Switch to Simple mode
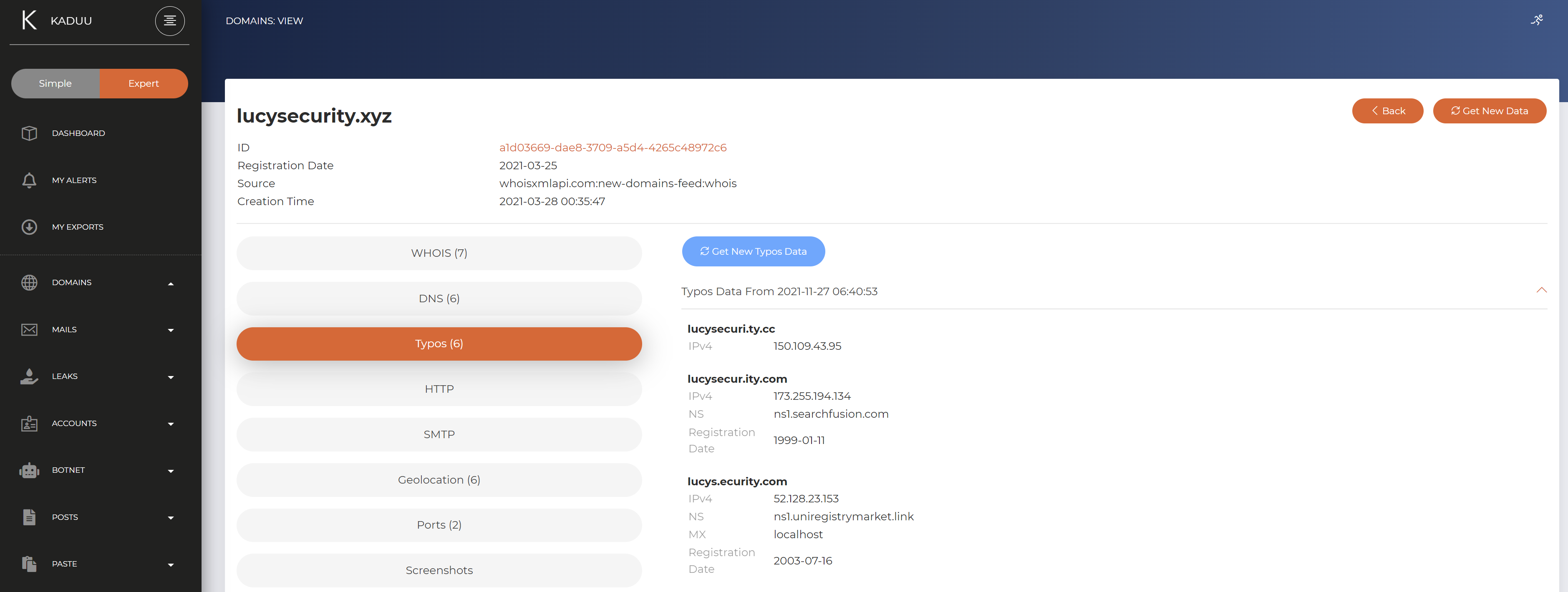Image resolution: width=1568 pixels, height=592 pixels. tap(55, 83)
